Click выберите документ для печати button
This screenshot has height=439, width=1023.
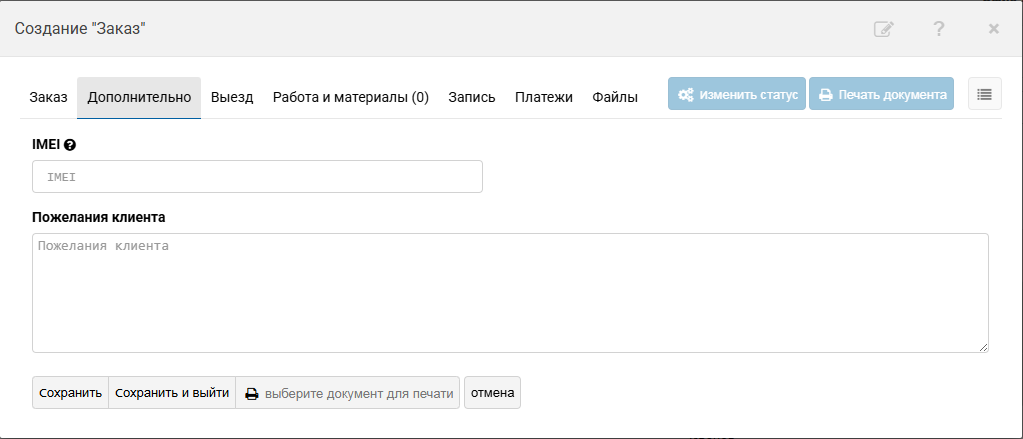[348, 393]
